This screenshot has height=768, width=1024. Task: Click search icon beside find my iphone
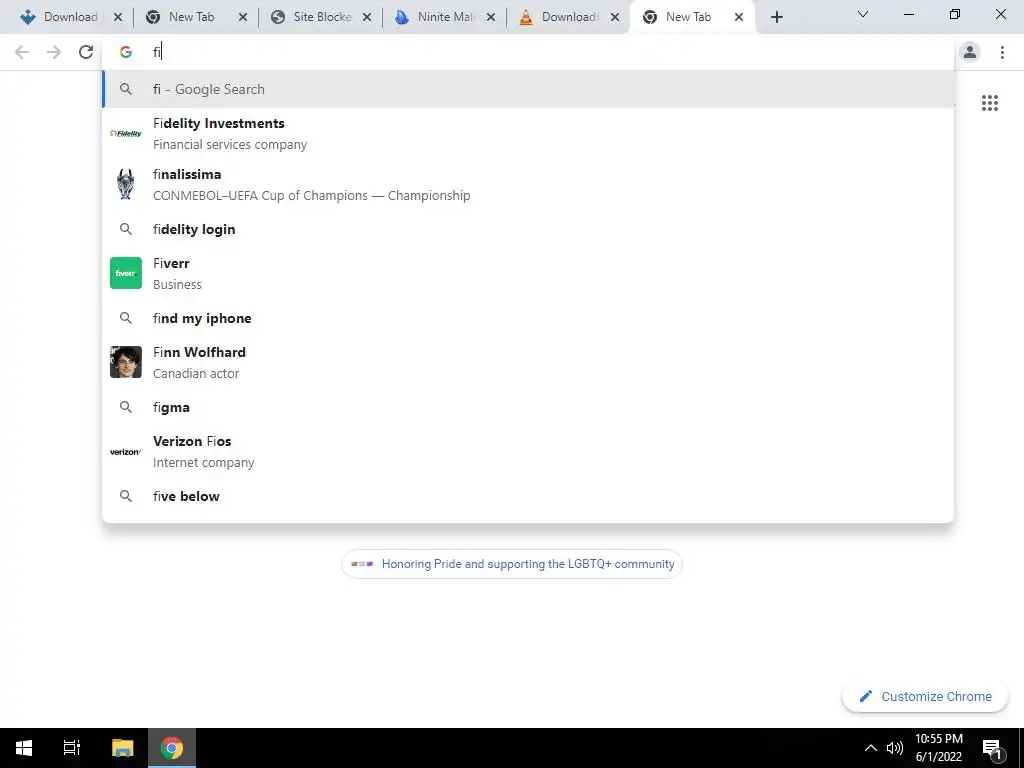[126, 318]
